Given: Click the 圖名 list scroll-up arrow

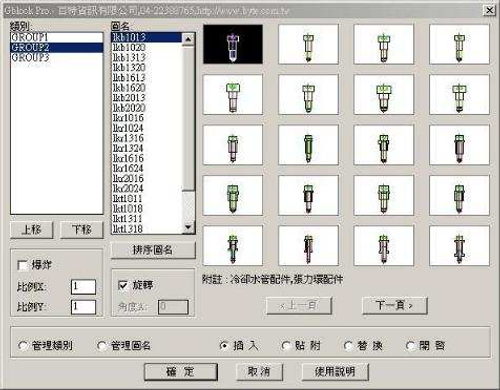Looking at the screenshot, I should (x=188, y=39).
